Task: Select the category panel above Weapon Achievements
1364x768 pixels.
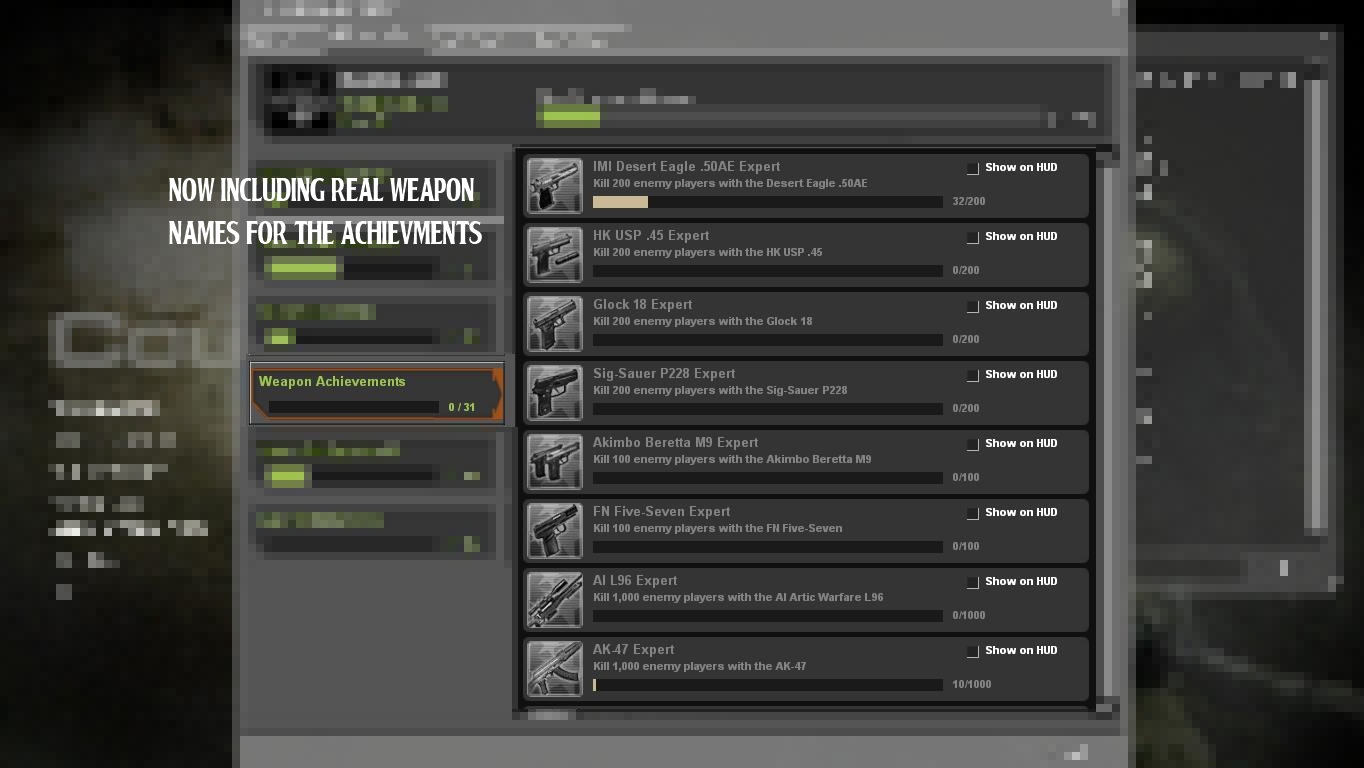Action: point(376,324)
